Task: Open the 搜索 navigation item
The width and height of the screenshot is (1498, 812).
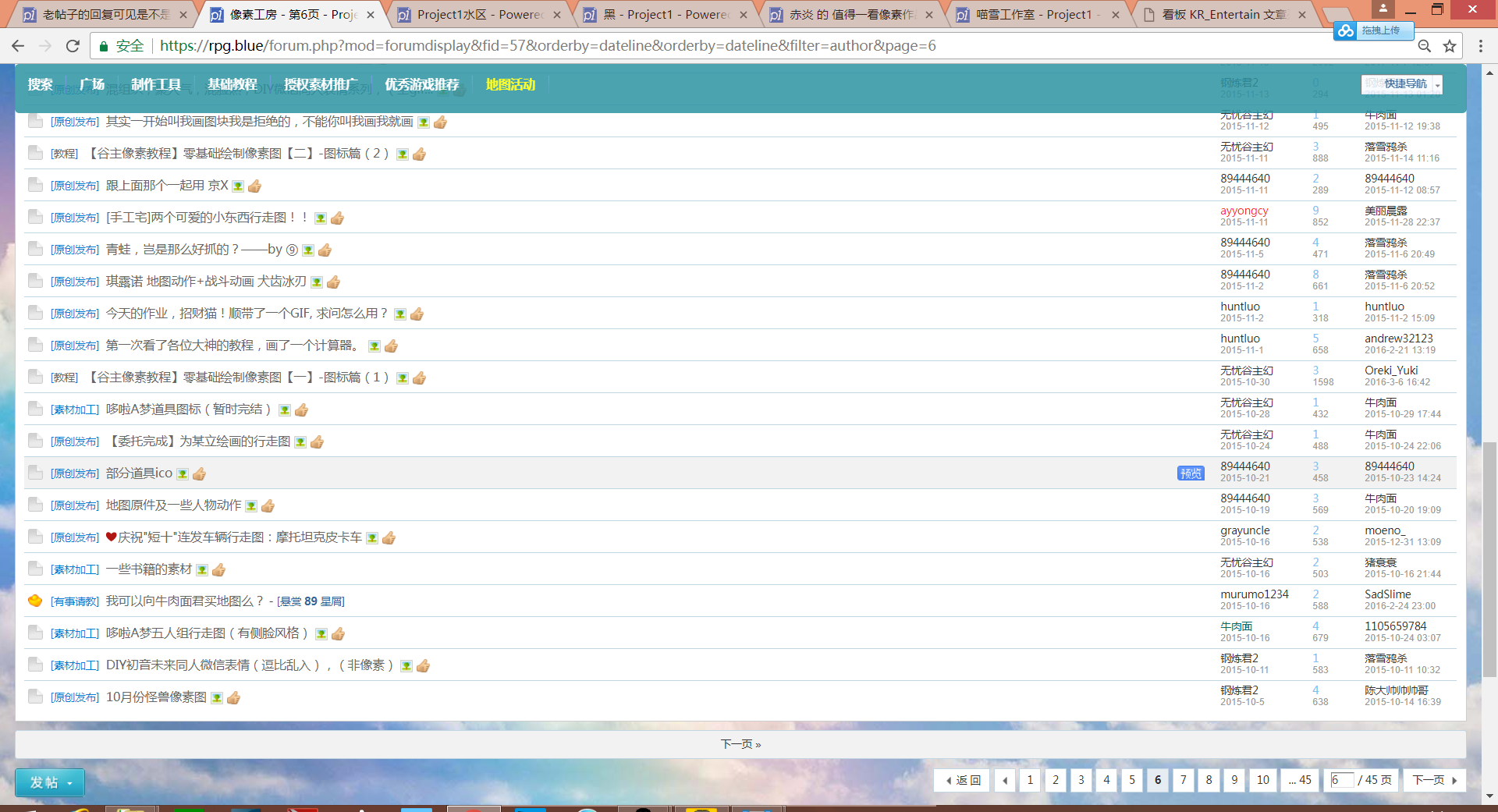Action: [x=40, y=84]
